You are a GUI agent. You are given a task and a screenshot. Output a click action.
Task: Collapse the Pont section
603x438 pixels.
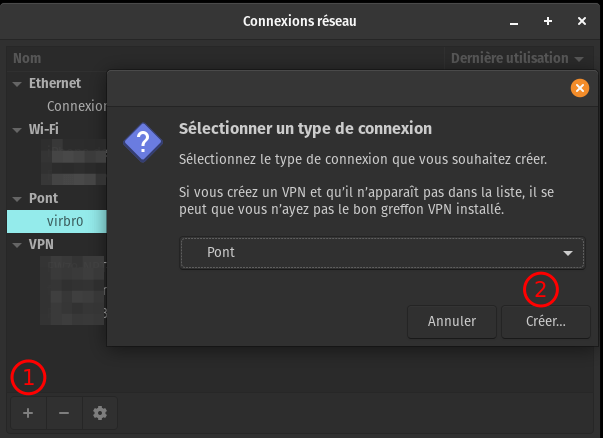point(17,199)
